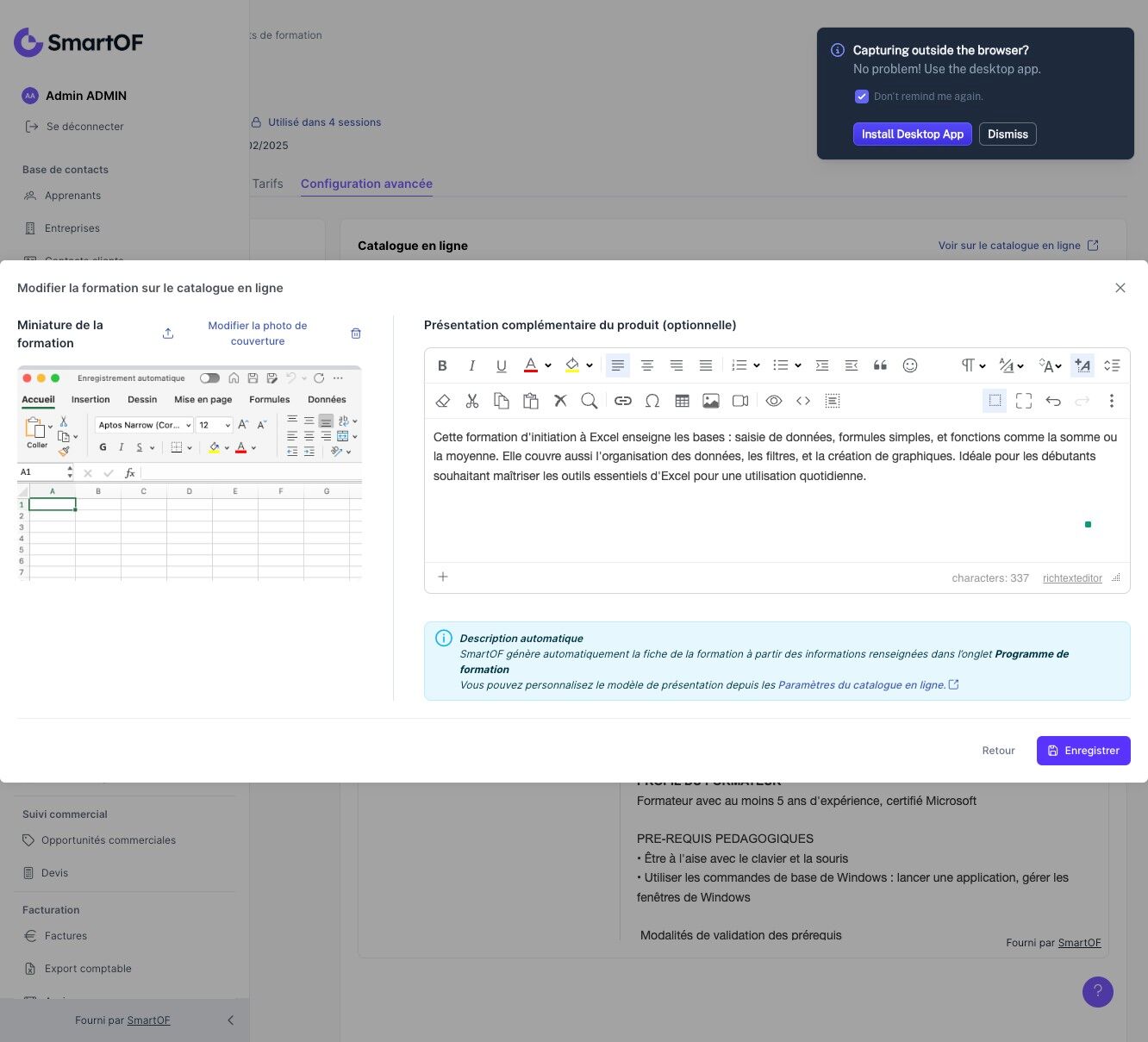The width and height of the screenshot is (1148, 1042).
Task: Upload a miniature image with the upload icon
Action: point(168,334)
